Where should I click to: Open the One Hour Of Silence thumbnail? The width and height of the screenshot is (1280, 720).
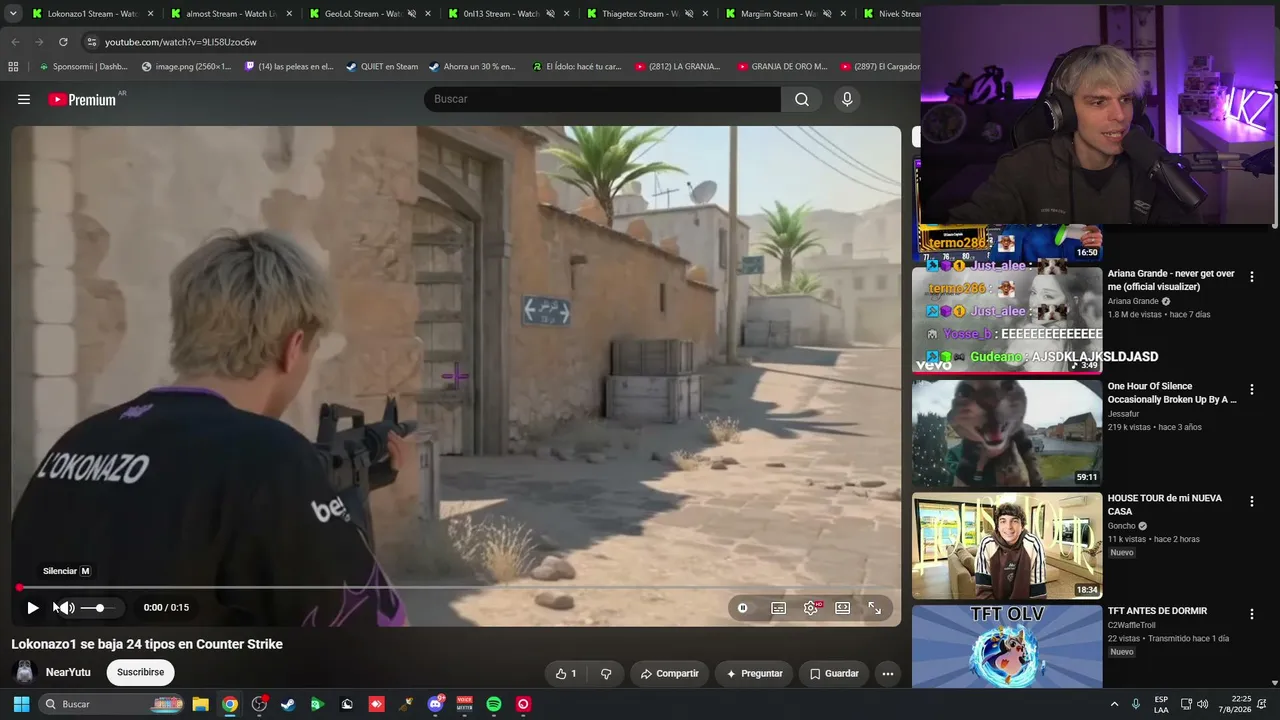coord(1007,433)
